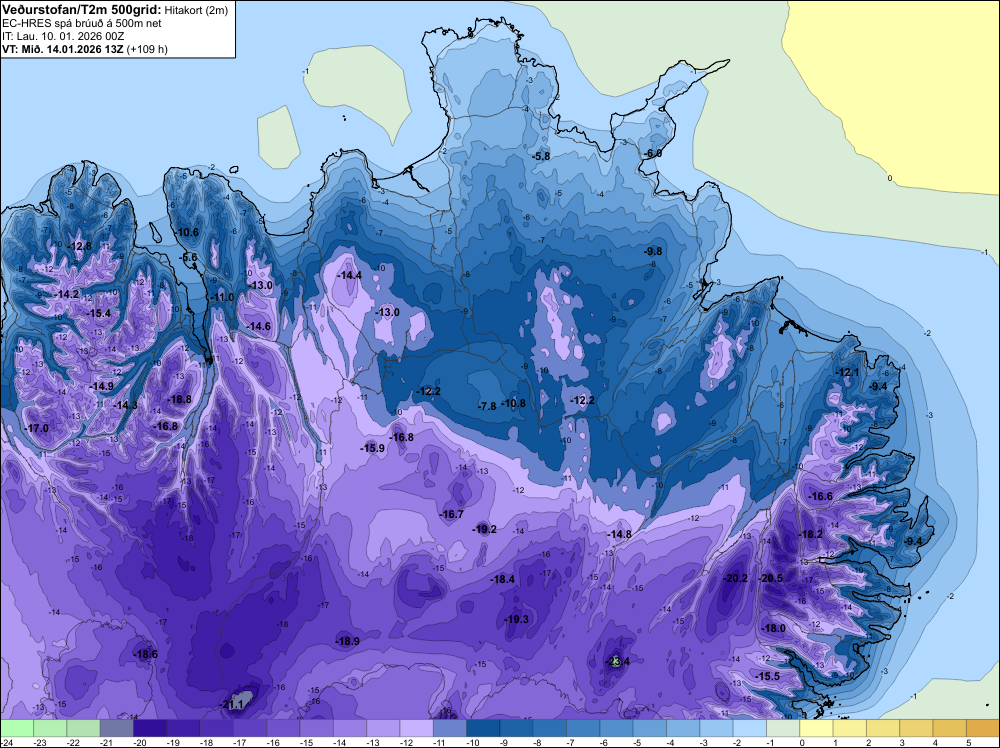This screenshot has width=1000, height=748.
Task: Click the -12.8 temperature label
Action: 80,246
